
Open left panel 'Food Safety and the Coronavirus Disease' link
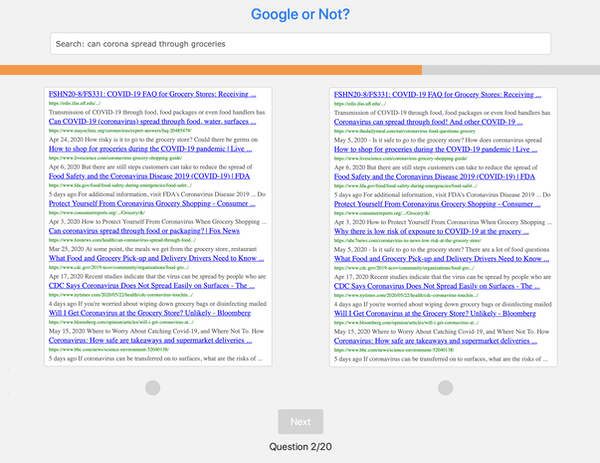tap(149, 176)
